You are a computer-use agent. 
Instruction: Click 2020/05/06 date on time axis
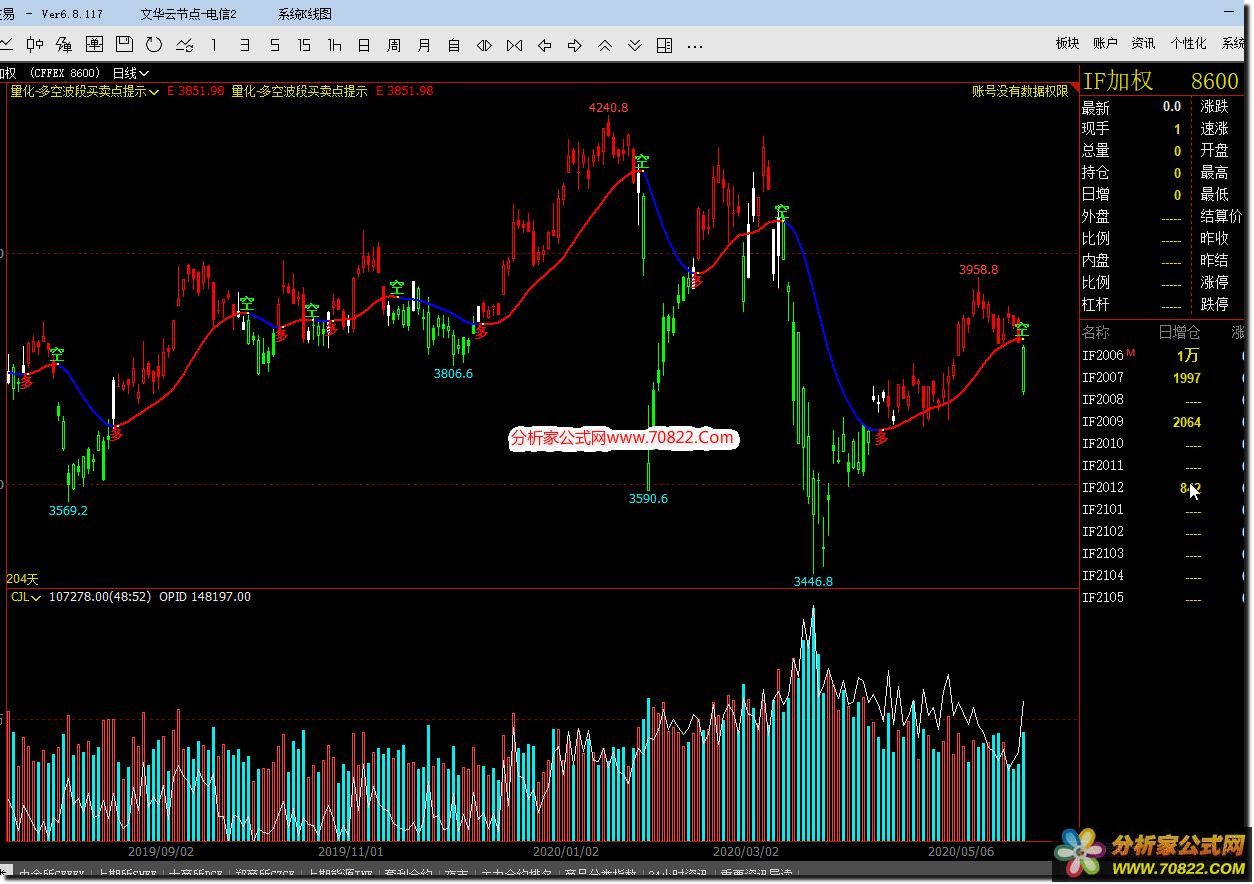click(961, 851)
